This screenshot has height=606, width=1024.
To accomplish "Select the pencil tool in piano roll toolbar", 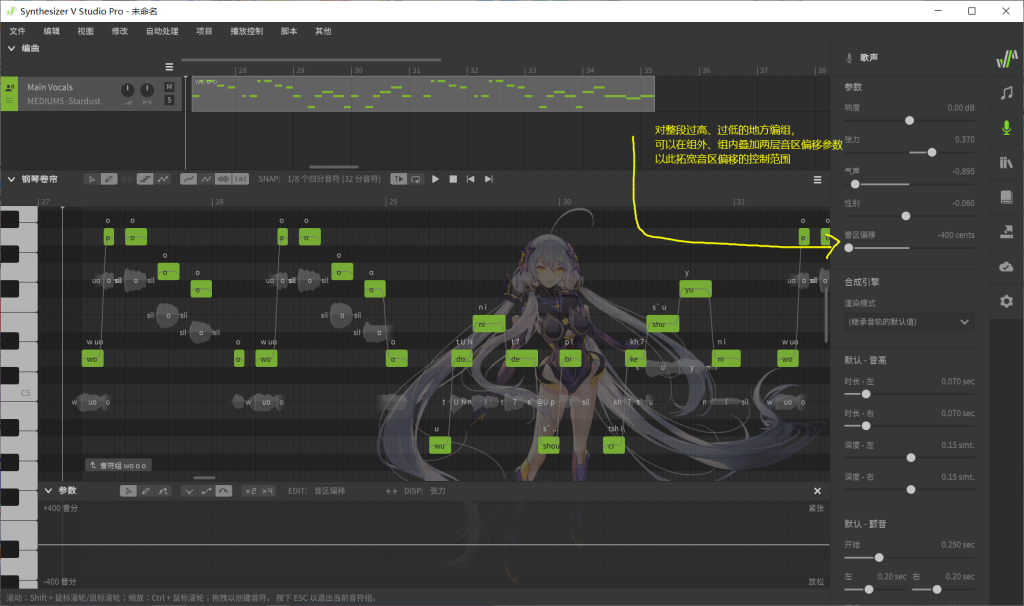I will click(109, 179).
